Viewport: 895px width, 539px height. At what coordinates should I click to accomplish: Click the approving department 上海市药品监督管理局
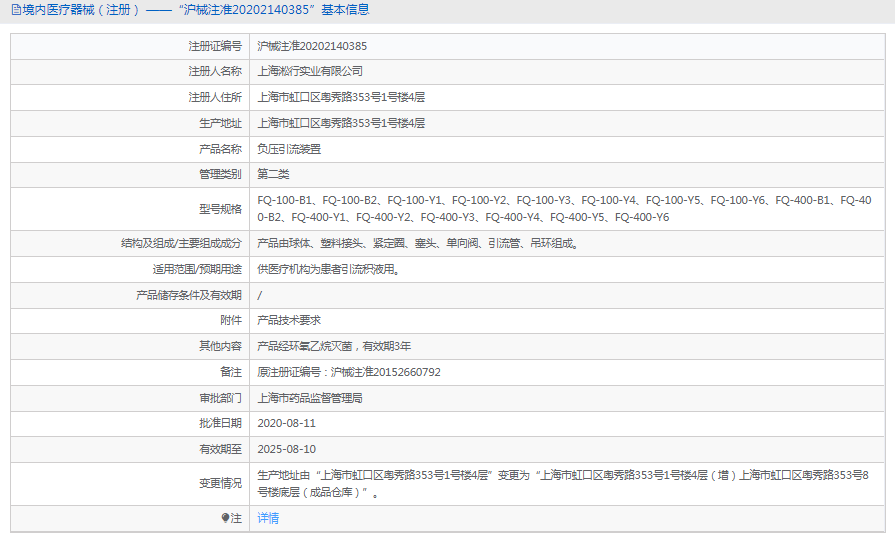coord(310,398)
